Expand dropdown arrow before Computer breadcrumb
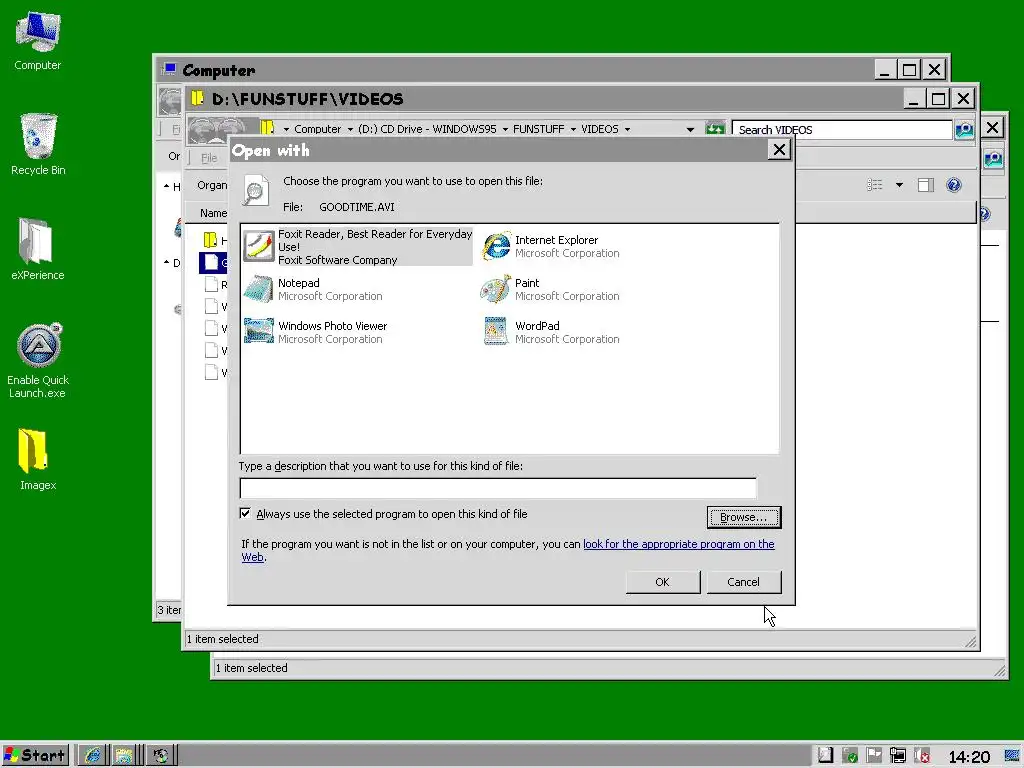 tap(286, 129)
